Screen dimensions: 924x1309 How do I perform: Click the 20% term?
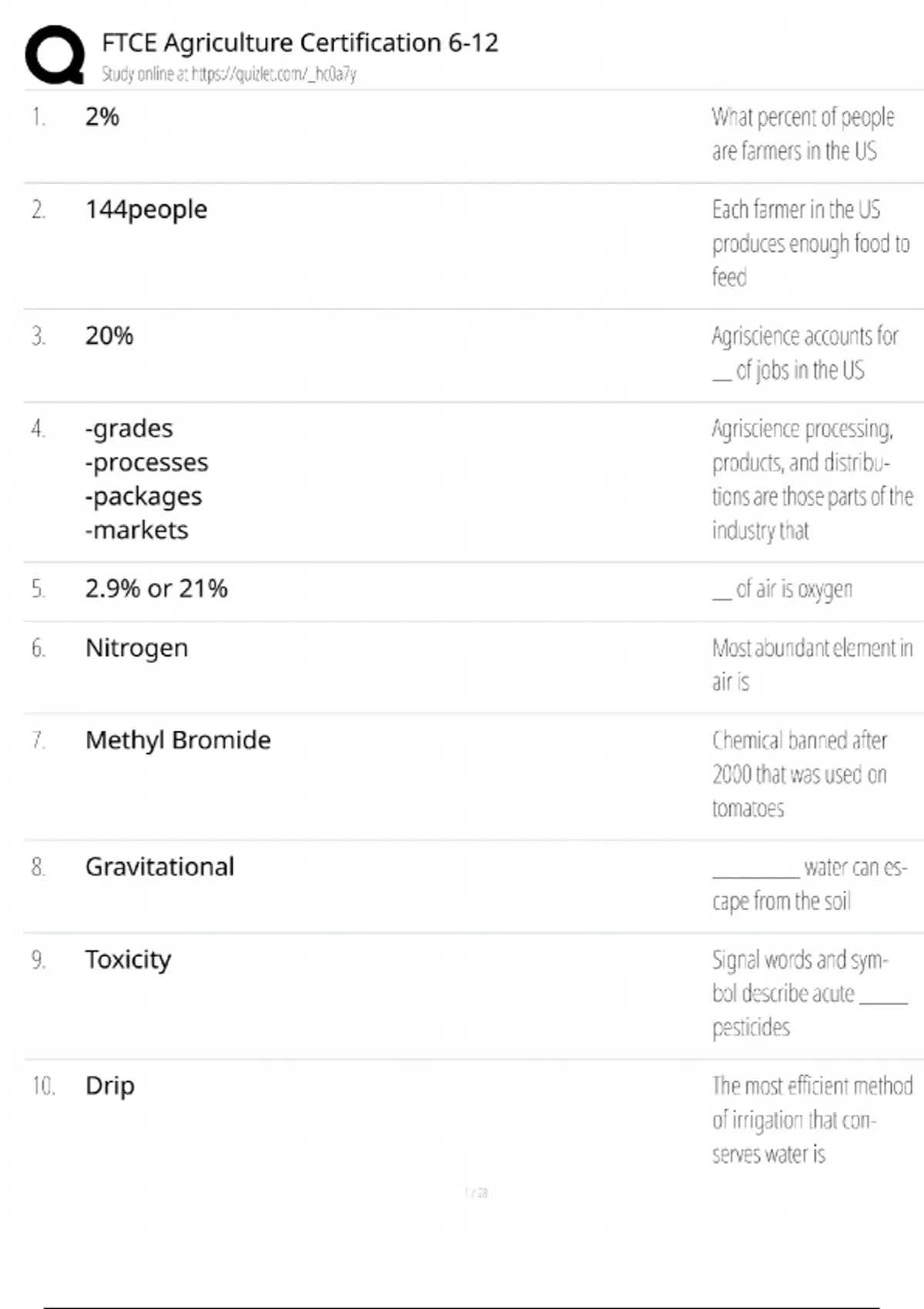click(109, 336)
